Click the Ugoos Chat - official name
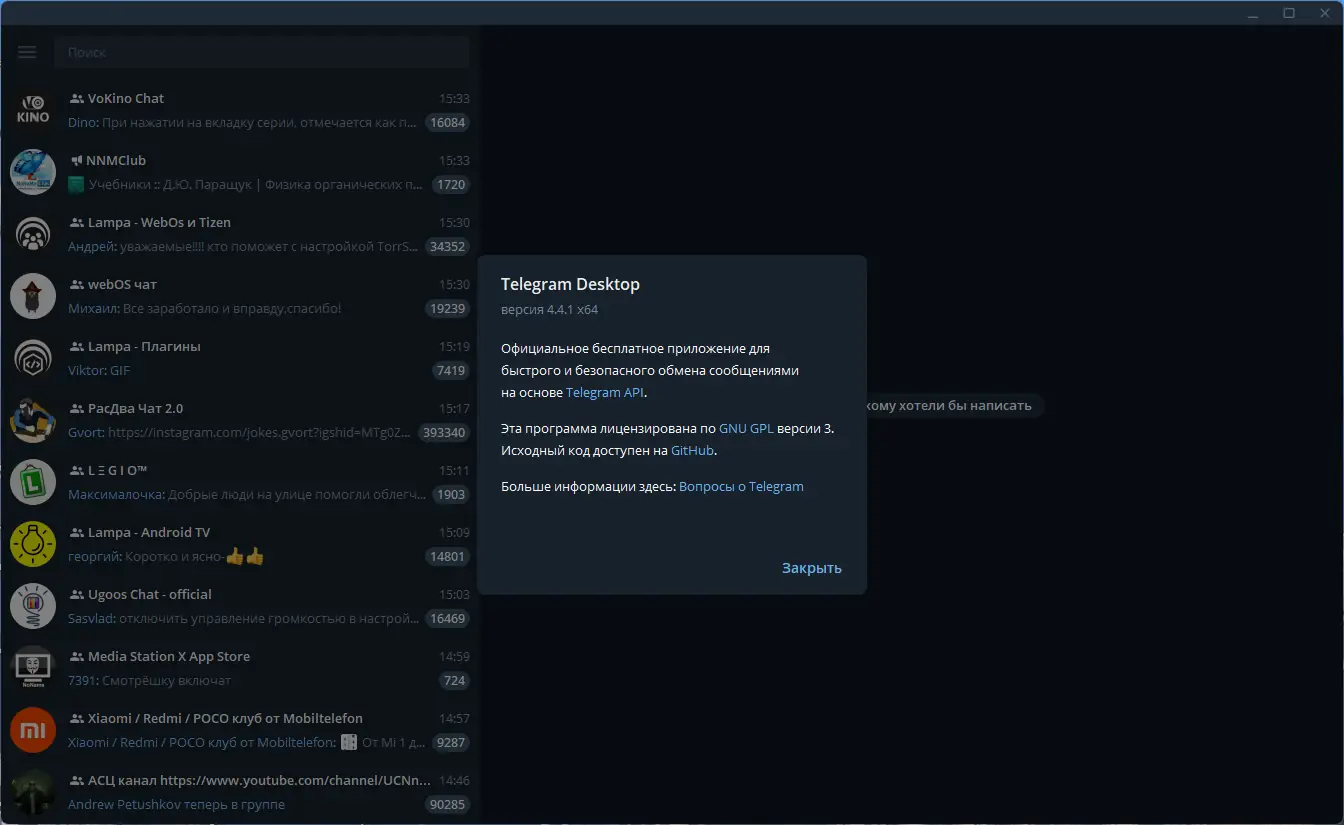Image resolution: width=1344 pixels, height=825 pixels. [x=150, y=595]
